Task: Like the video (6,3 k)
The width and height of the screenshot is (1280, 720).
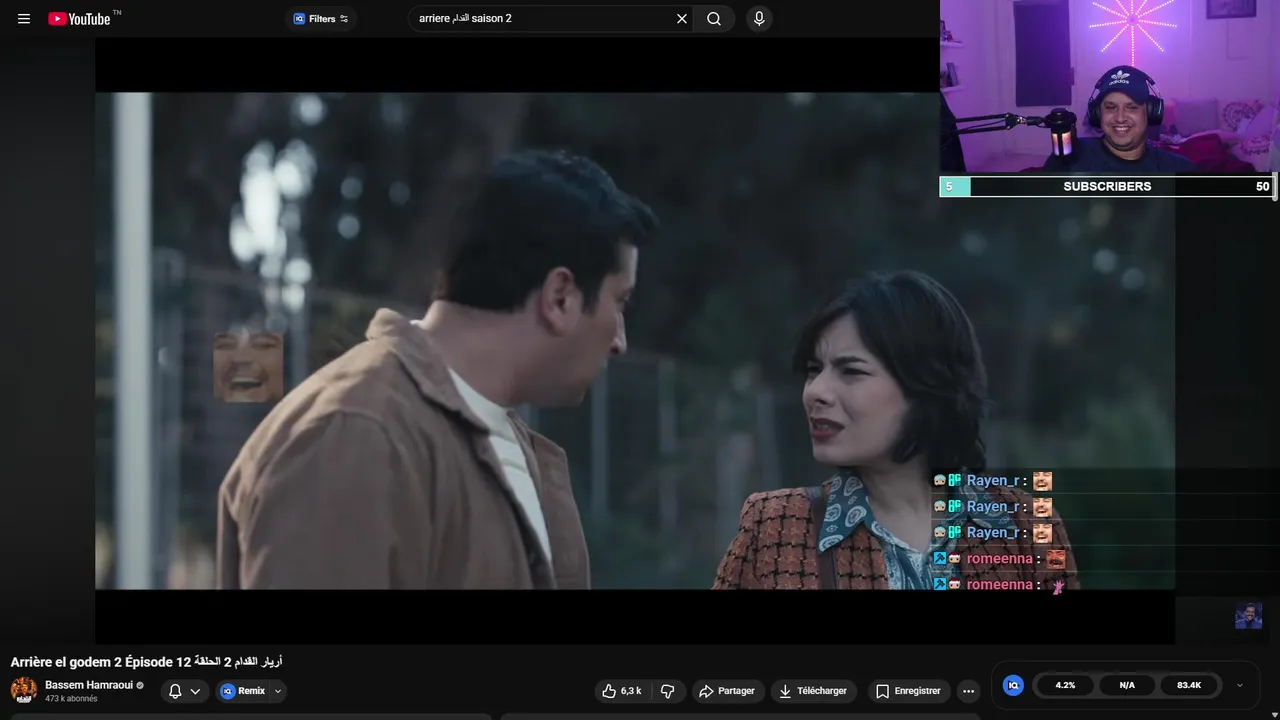Action: coord(622,691)
